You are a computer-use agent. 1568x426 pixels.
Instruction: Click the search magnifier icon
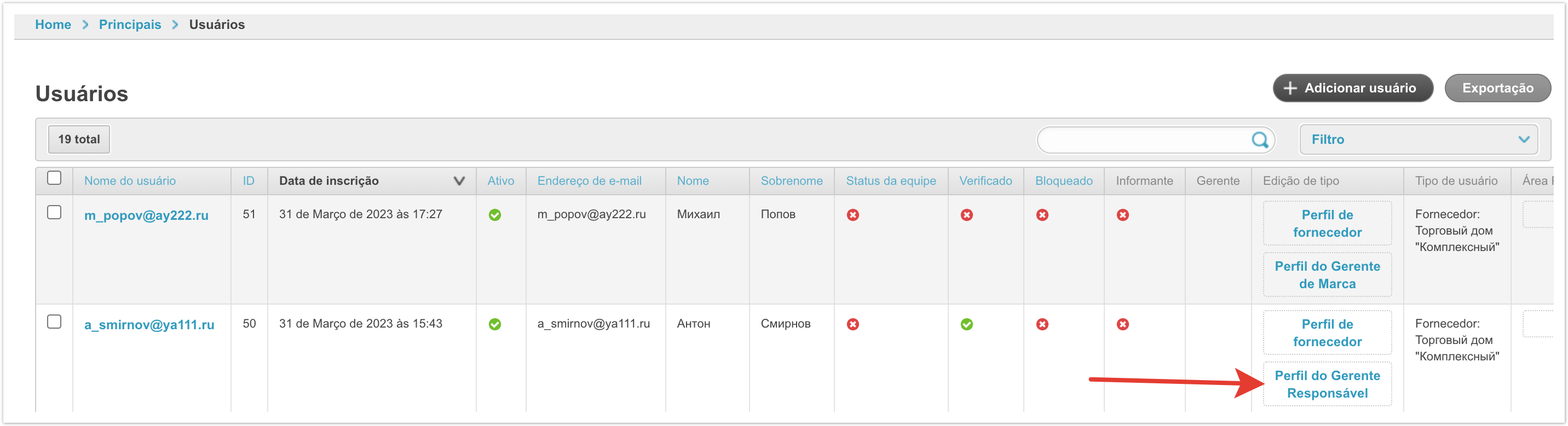(1259, 140)
